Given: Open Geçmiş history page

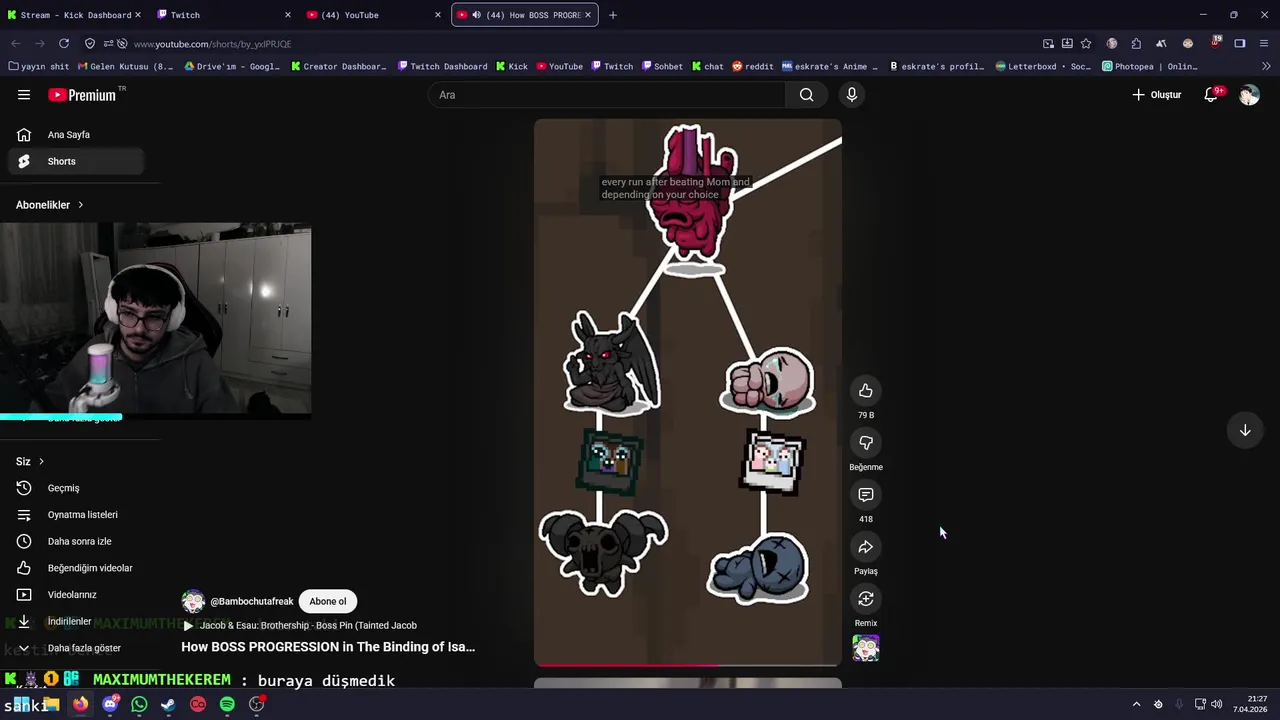Looking at the screenshot, I should tap(76, 488).
